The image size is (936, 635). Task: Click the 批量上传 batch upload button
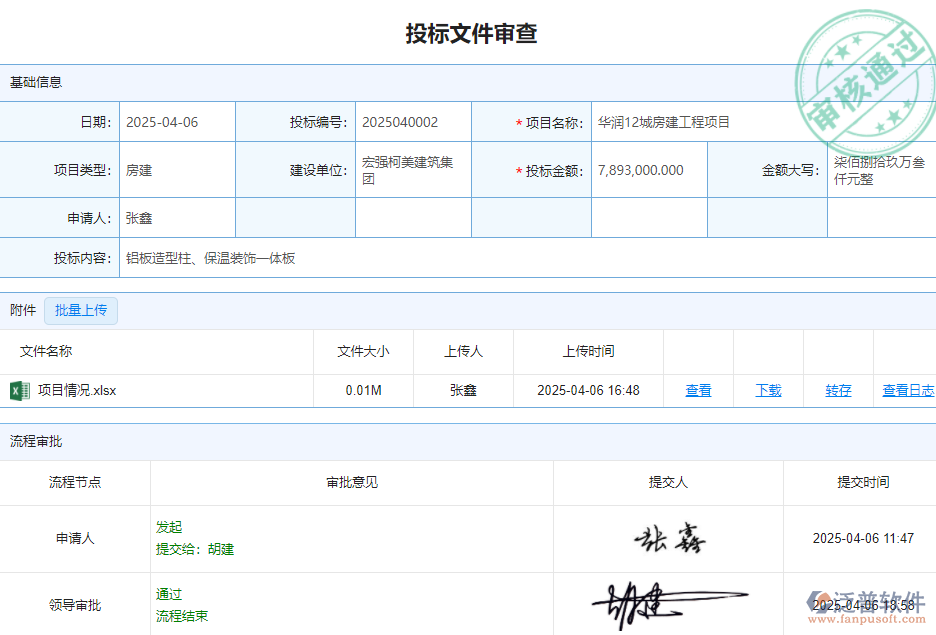pos(81,311)
